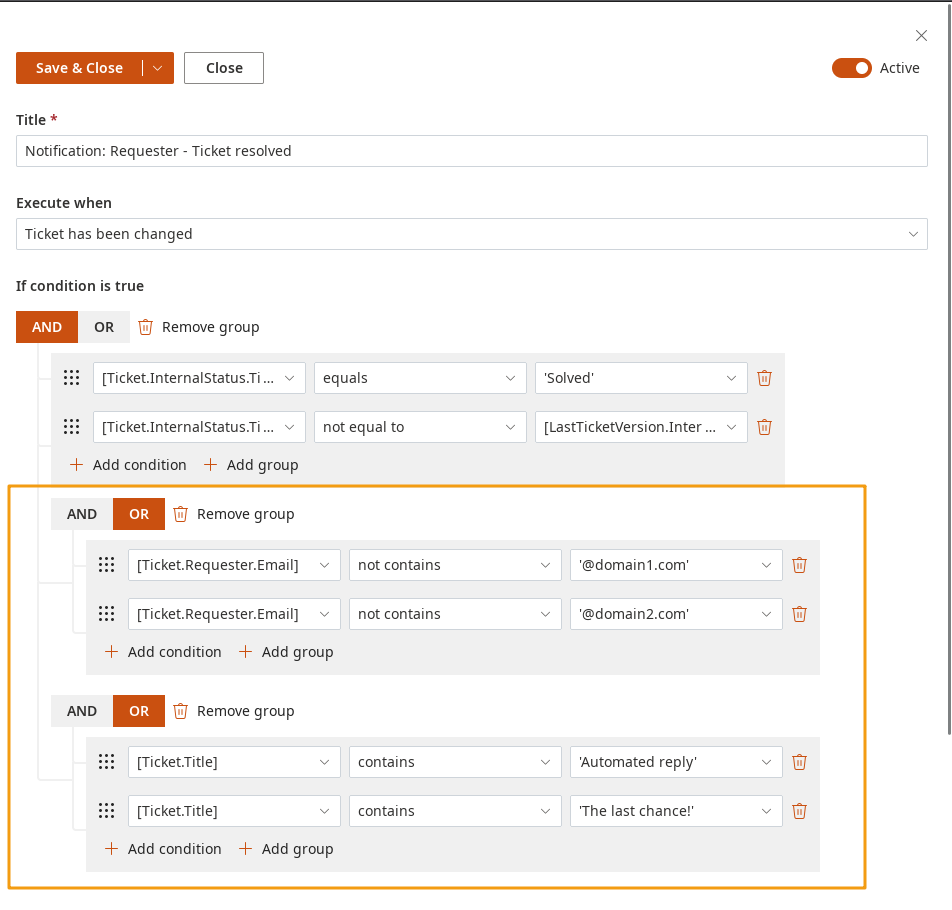The height and width of the screenshot is (910, 952).
Task: Click the Save & Close button
Action: (x=79, y=68)
